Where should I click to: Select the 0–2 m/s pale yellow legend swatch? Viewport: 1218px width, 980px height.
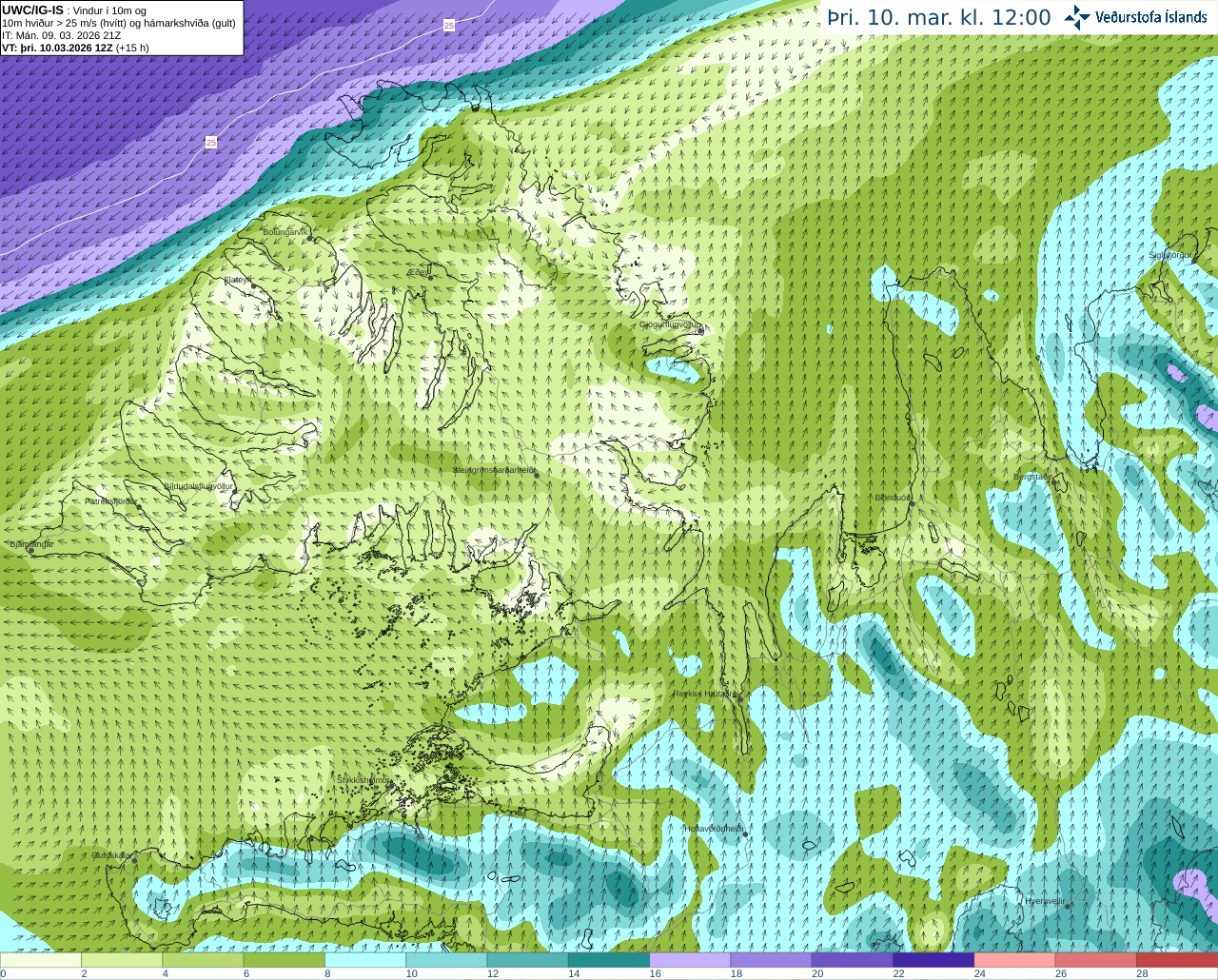point(41,960)
